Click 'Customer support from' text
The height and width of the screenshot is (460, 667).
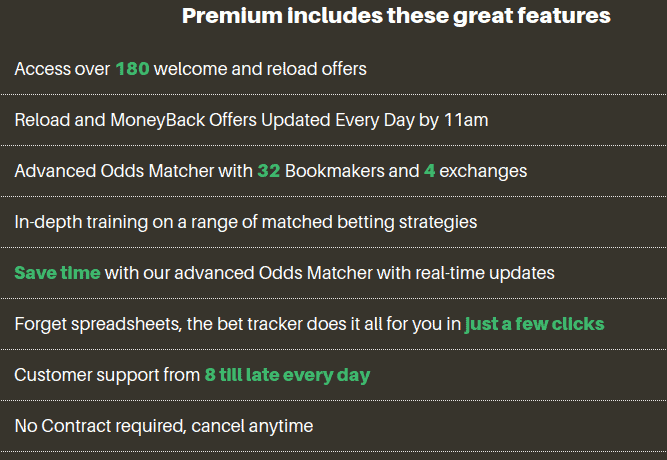(x=107, y=376)
